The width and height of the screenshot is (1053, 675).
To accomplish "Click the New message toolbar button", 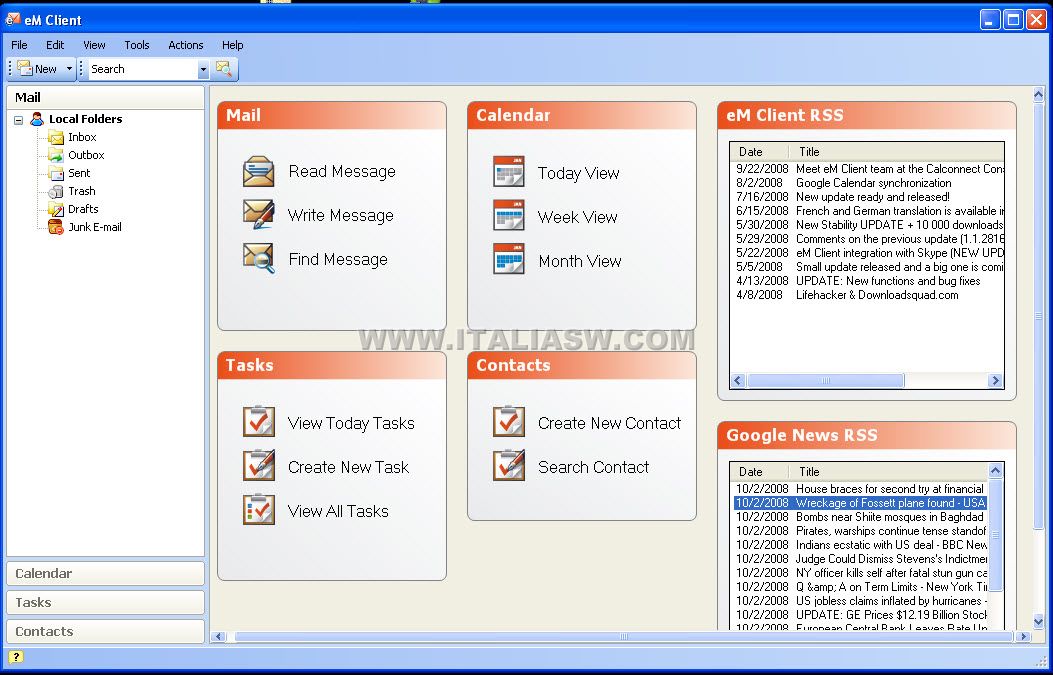I will [38, 69].
